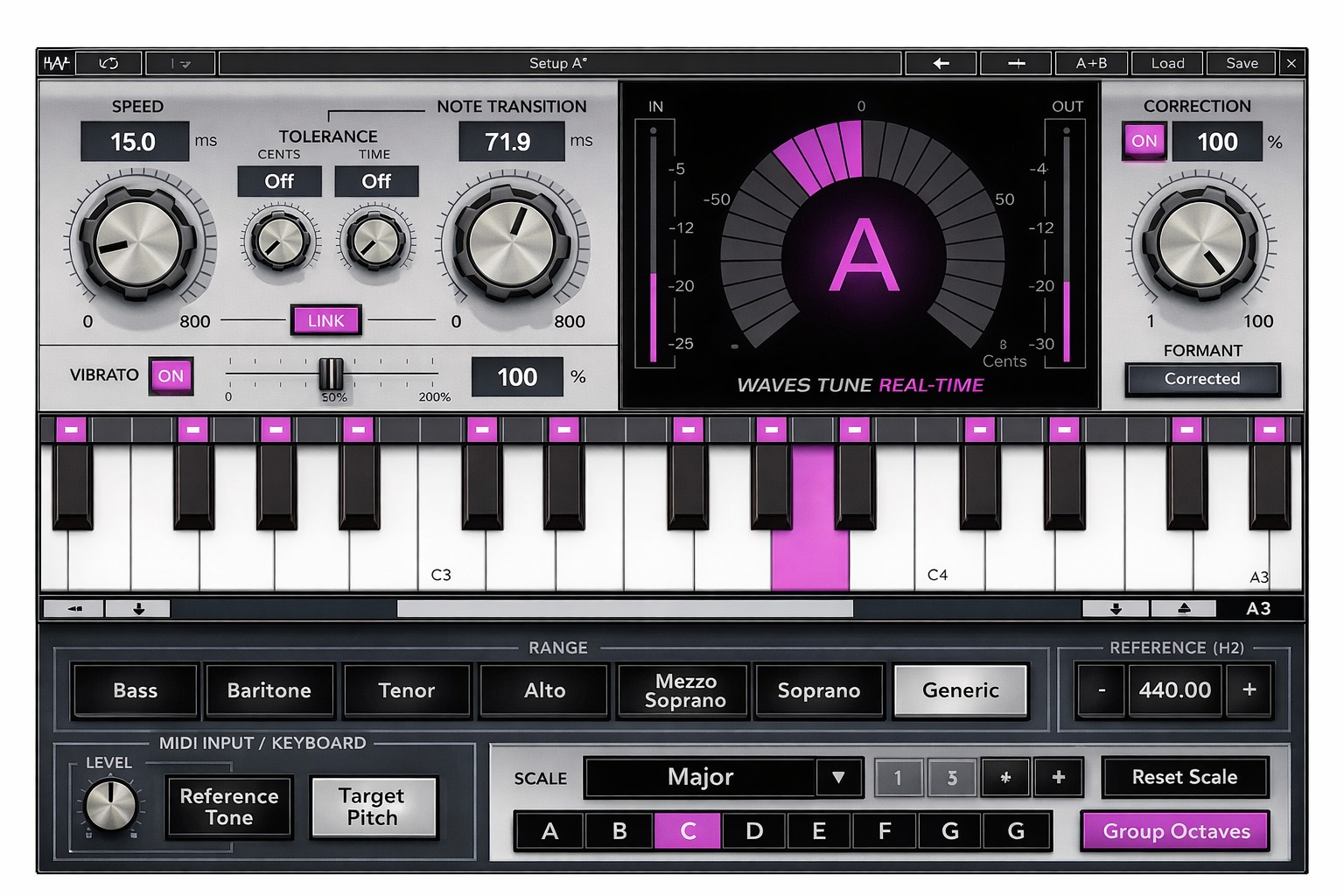The image size is (1344, 896).
Task: Toggle the LINK button between speed knobs
Action: pos(325,321)
